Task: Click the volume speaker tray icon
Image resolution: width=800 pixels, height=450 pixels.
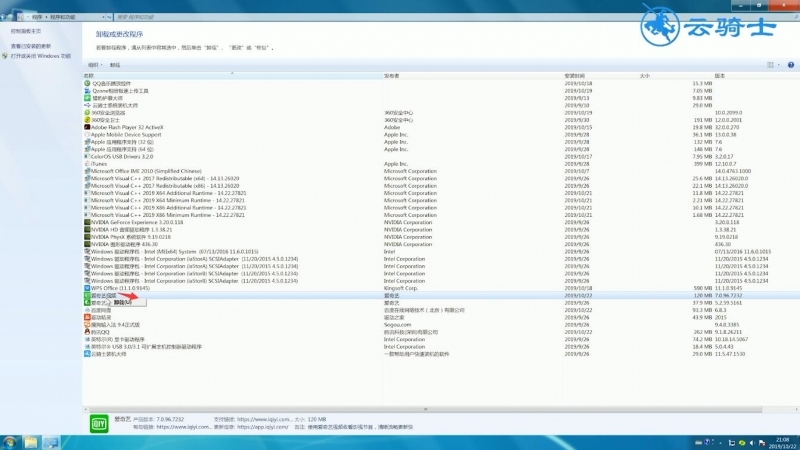Action: (752, 443)
